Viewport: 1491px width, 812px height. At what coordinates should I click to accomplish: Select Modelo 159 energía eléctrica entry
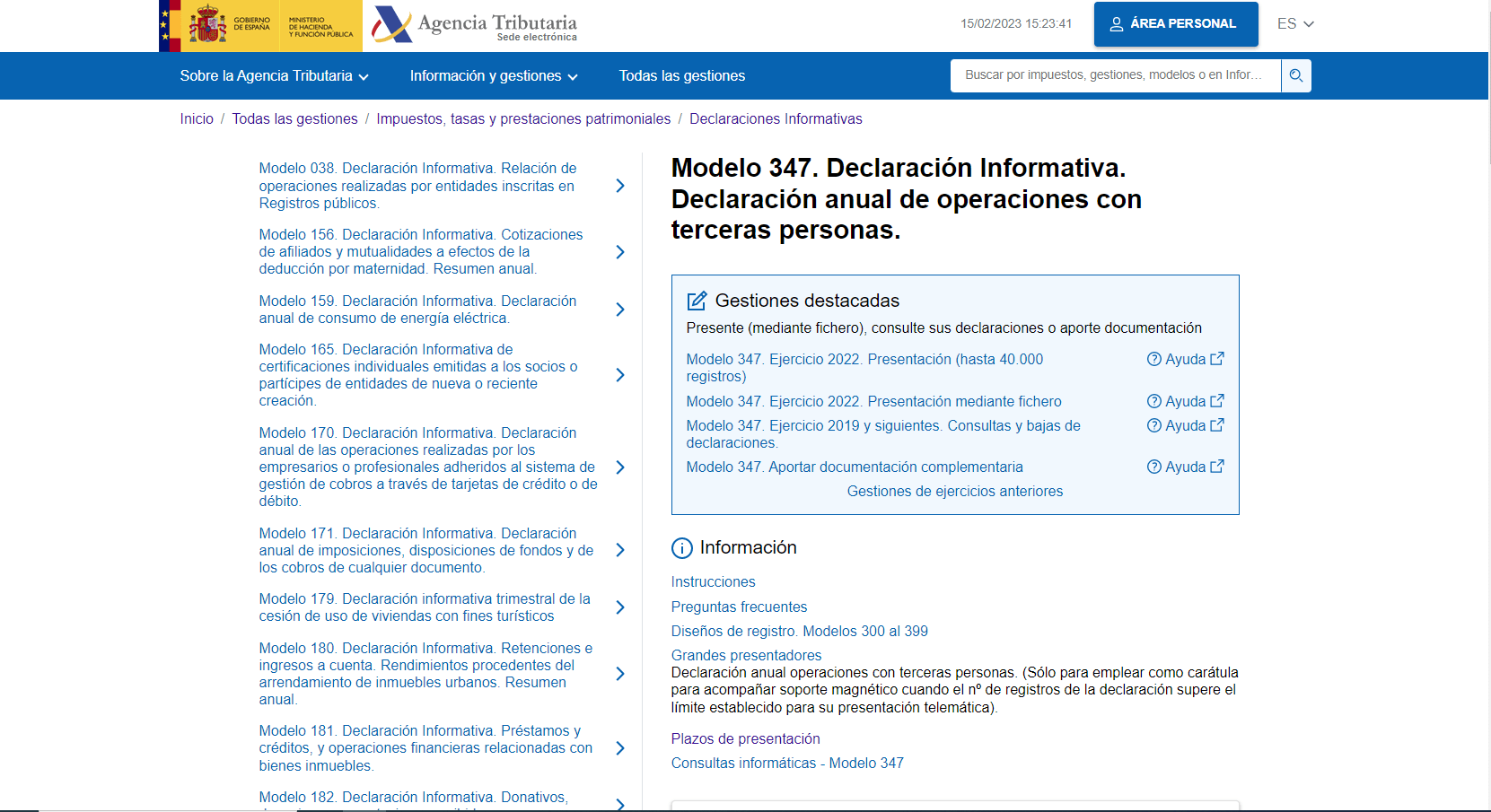417,310
